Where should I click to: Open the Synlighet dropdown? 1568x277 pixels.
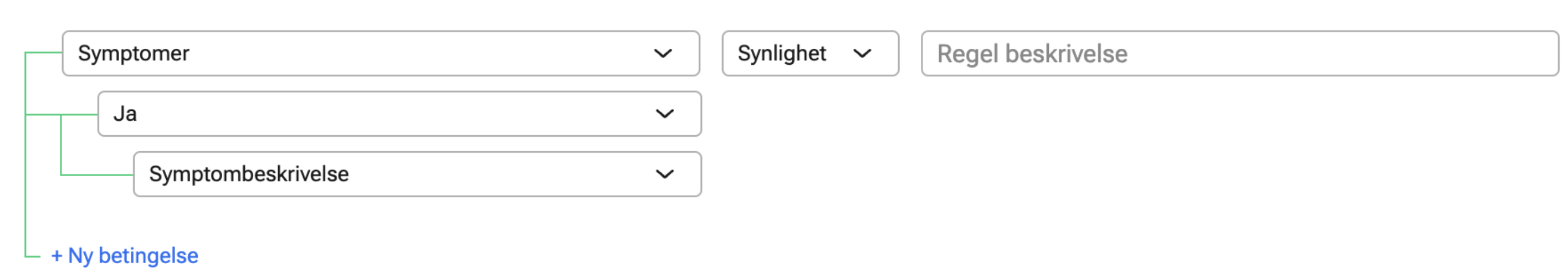[x=809, y=54]
